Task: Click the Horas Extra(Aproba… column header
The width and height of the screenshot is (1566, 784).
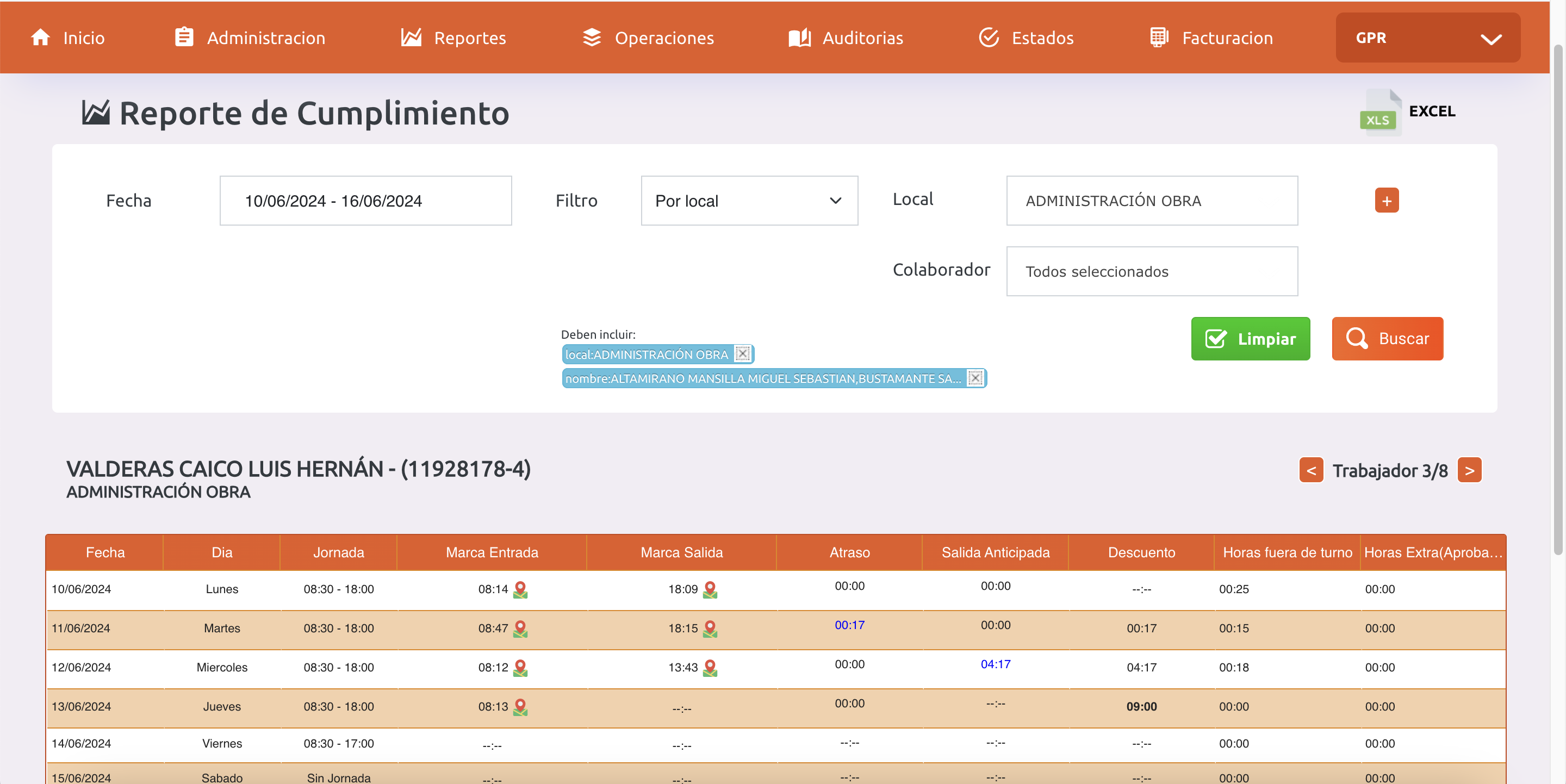Action: (1433, 552)
